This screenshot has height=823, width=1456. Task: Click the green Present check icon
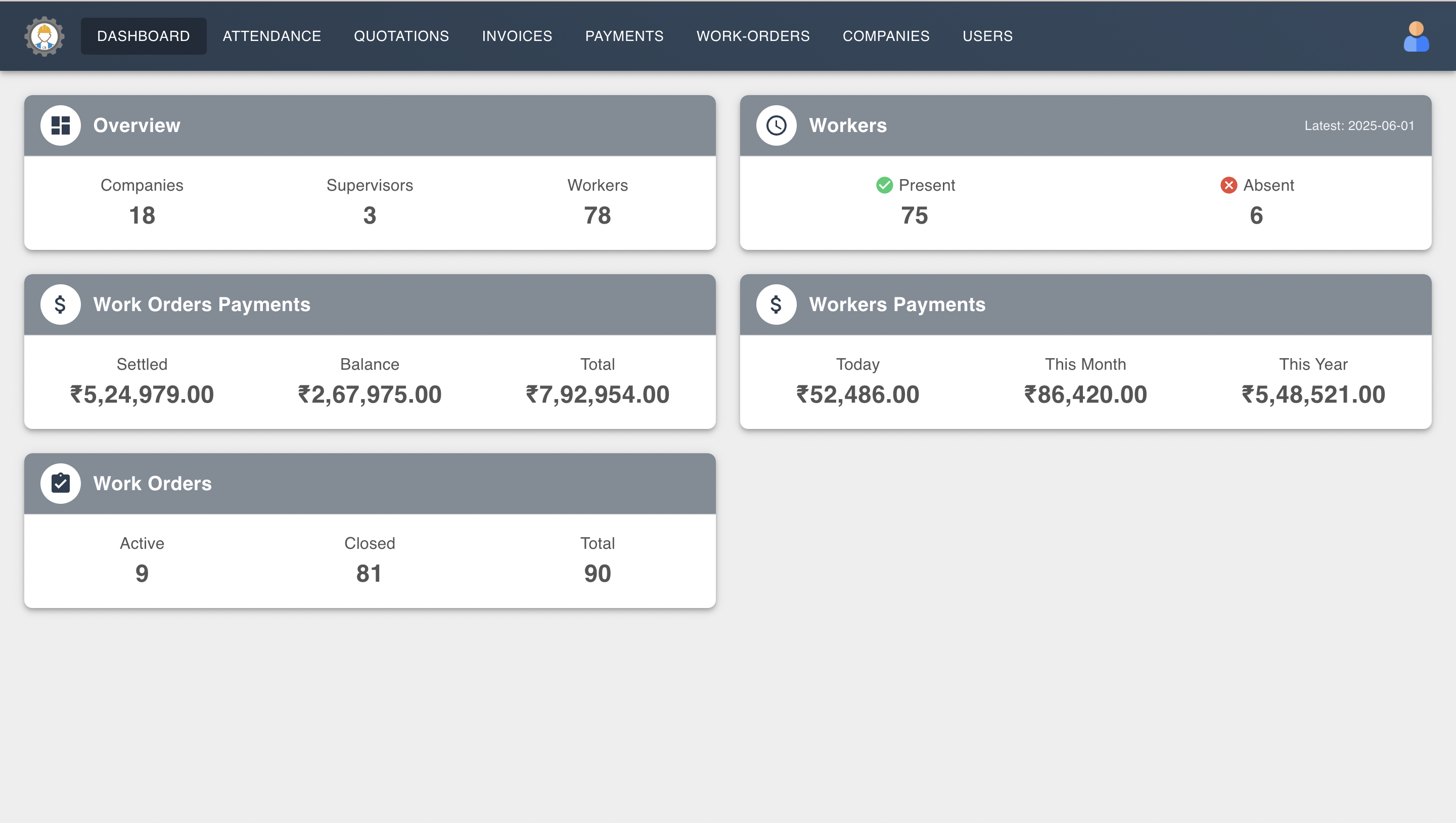884,185
